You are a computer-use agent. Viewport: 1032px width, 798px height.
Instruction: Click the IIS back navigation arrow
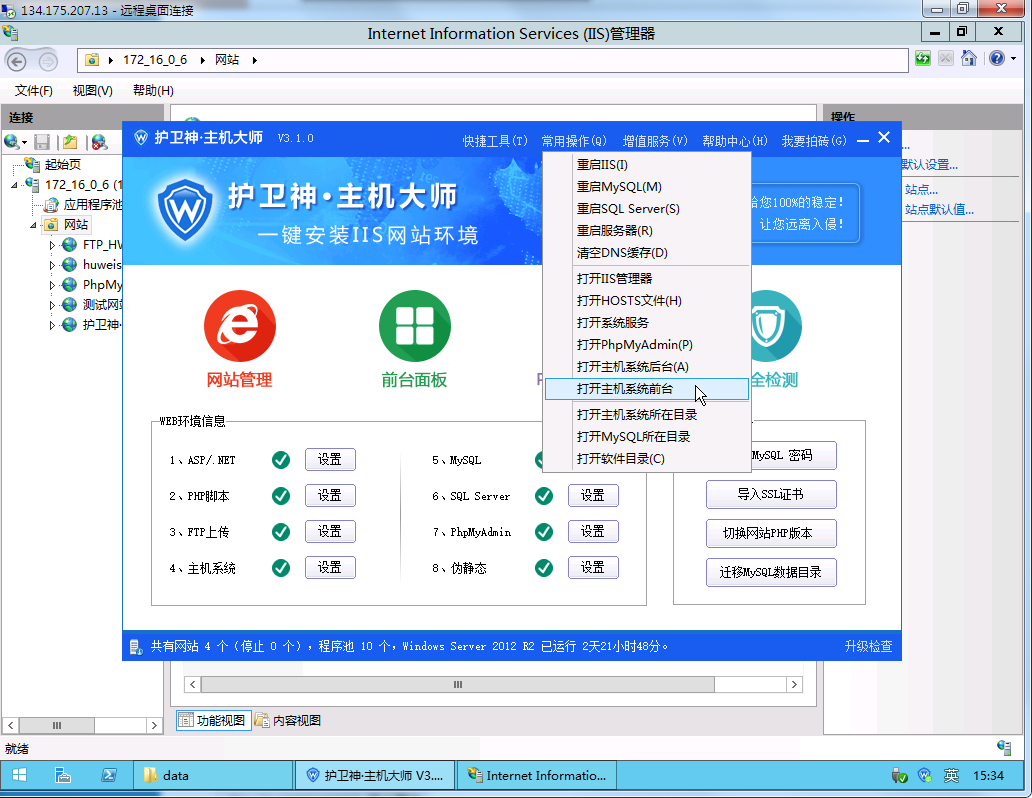[x=16, y=61]
